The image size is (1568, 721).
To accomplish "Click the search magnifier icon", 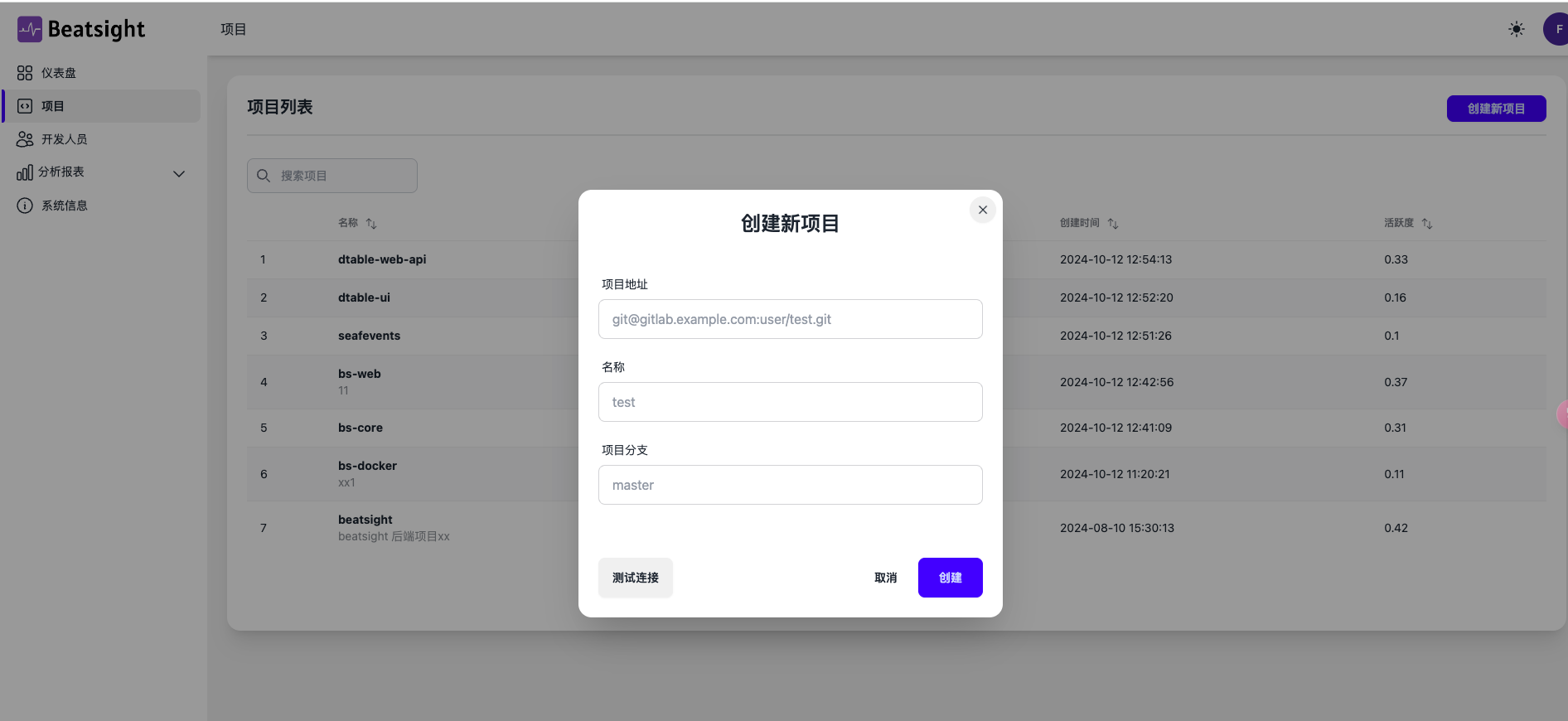I will click(264, 176).
